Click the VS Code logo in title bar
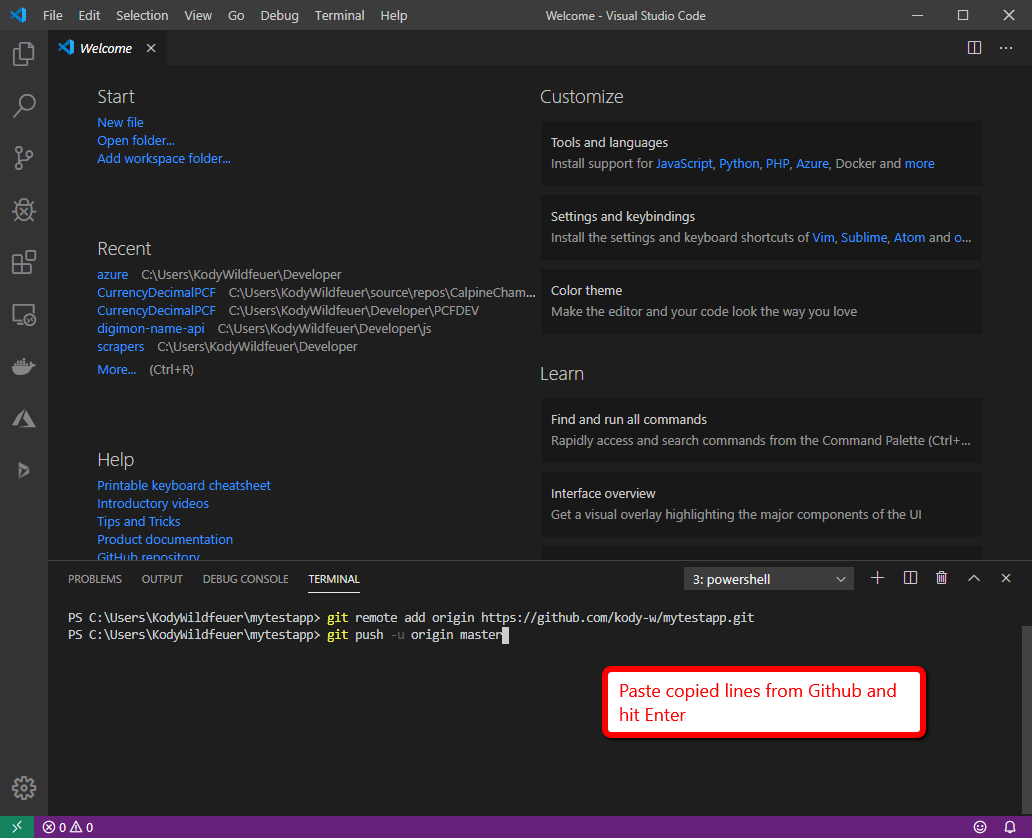The height and width of the screenshot is (838, 1032). [18, 14]
